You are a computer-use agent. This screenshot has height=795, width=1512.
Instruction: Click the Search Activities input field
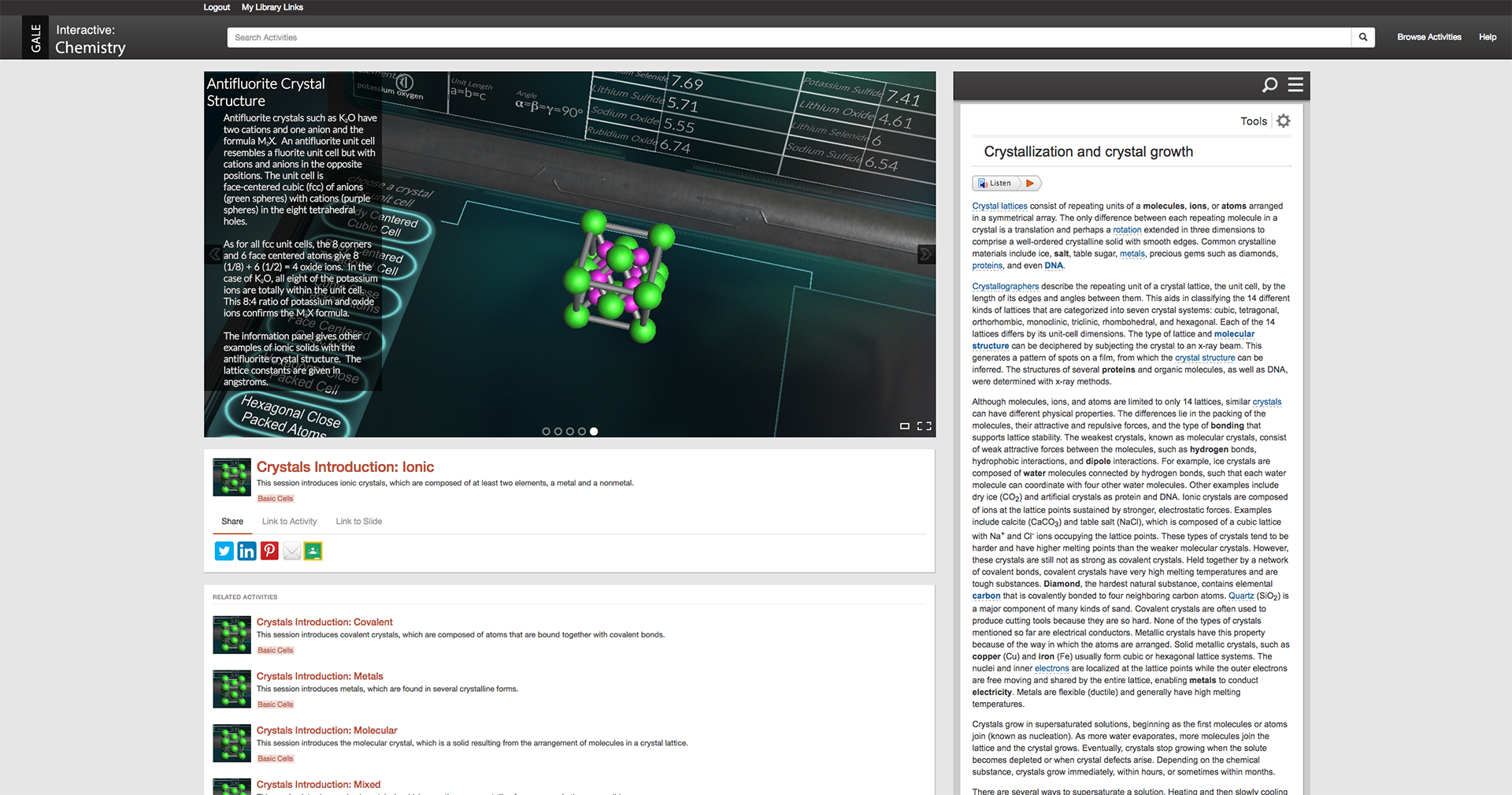789,37
